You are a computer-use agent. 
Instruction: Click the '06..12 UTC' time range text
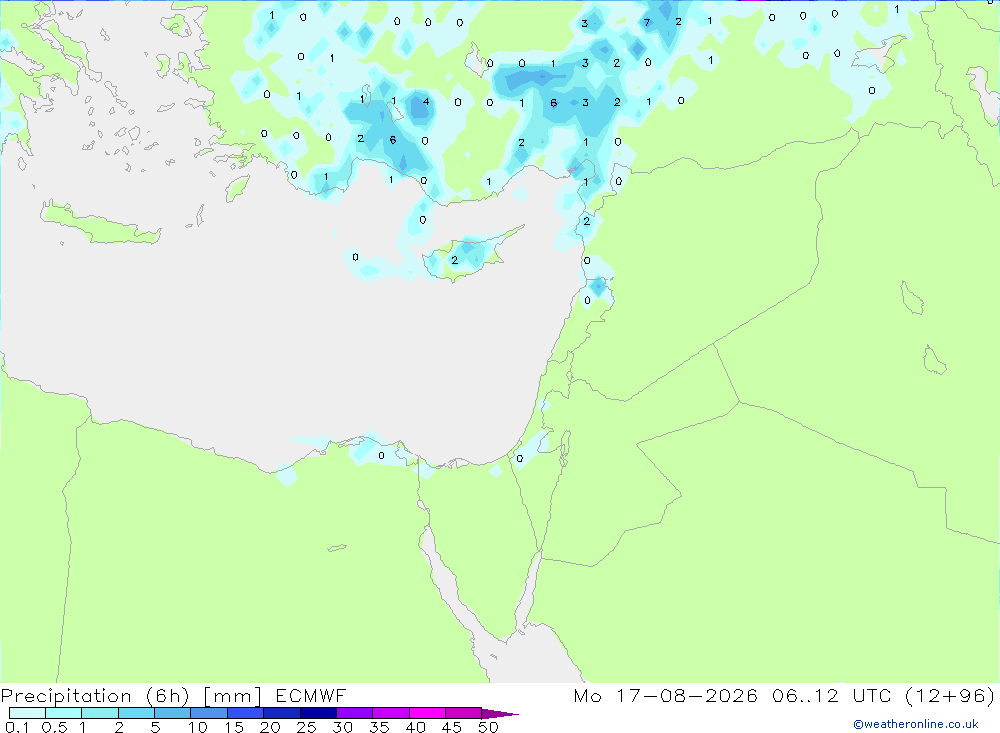(831, 696)
